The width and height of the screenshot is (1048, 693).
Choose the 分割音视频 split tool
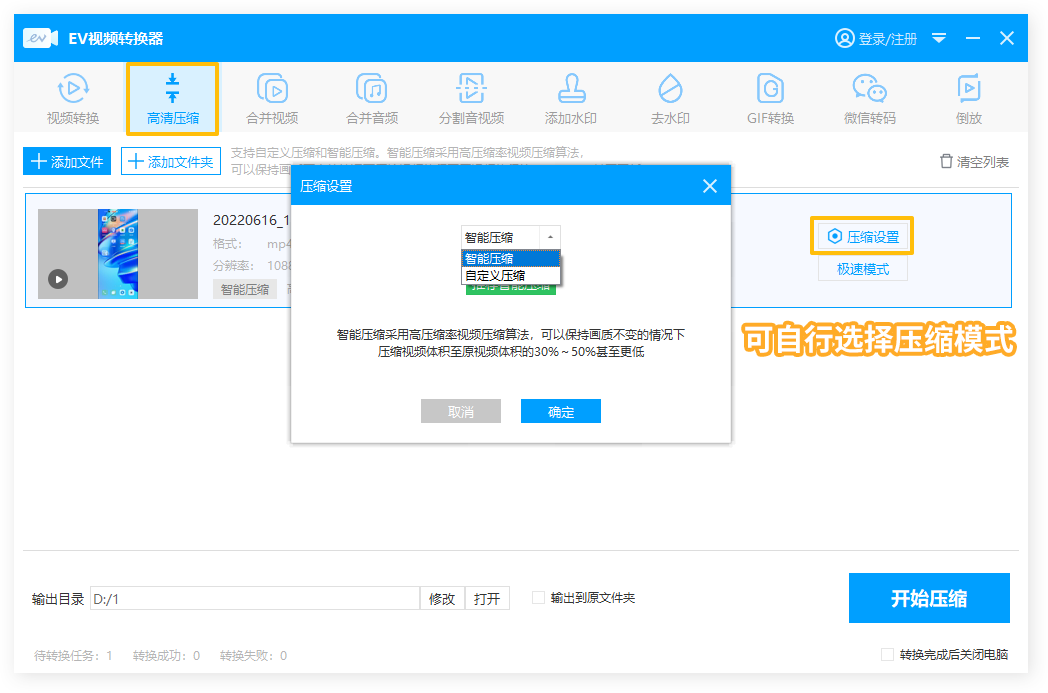[471, 98]
